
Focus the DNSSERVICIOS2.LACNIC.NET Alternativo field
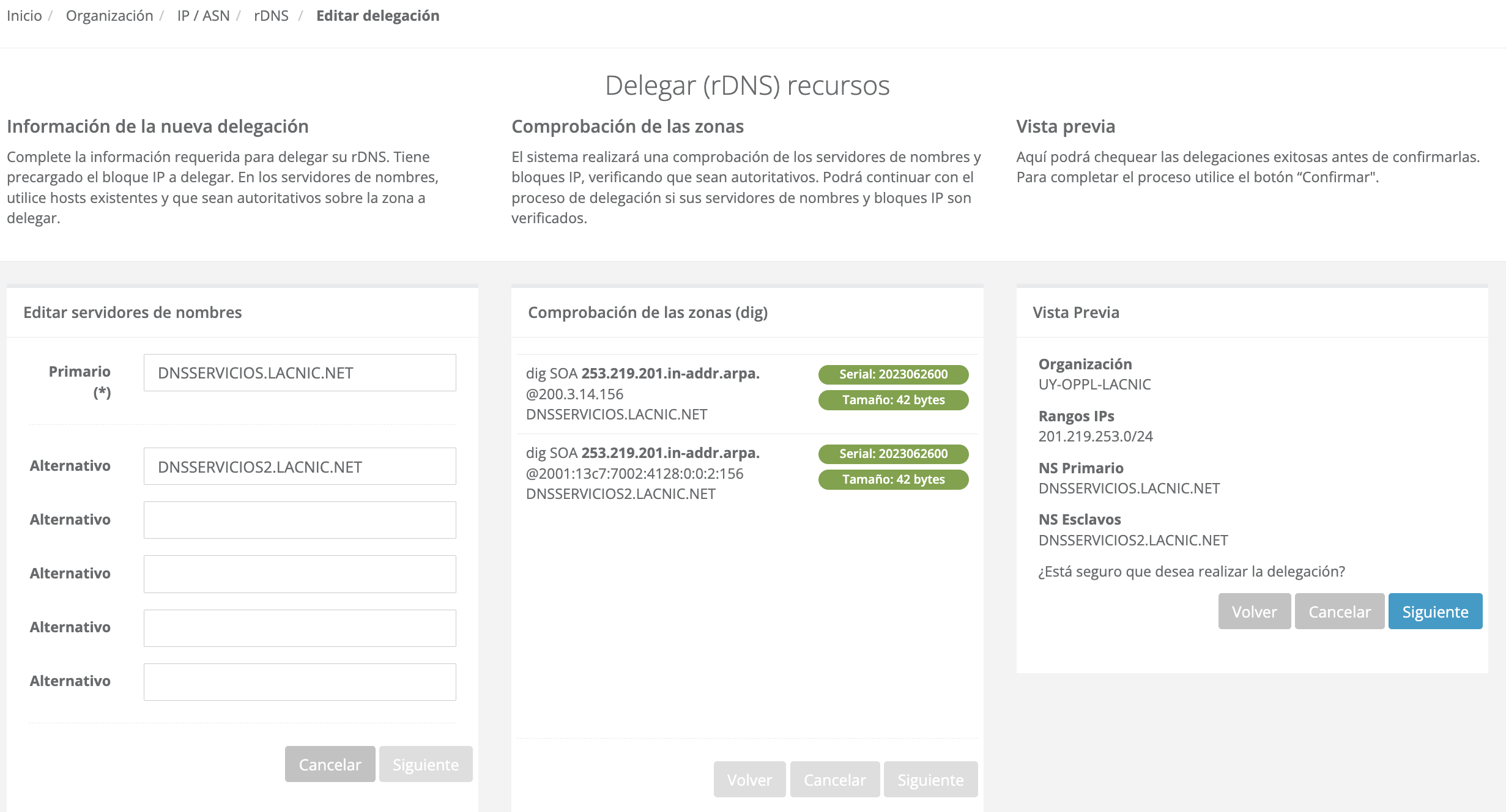(x=300, y=467)
